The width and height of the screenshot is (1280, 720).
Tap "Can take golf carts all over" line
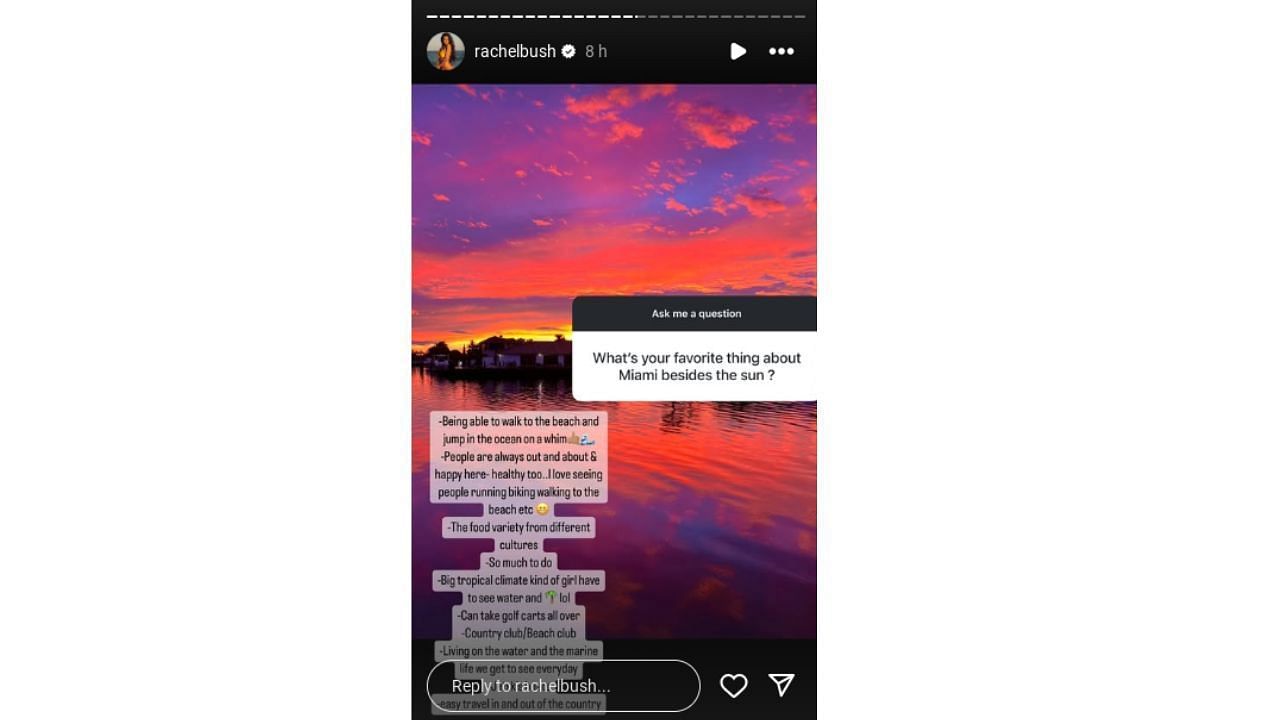click(x=518, y=616)
